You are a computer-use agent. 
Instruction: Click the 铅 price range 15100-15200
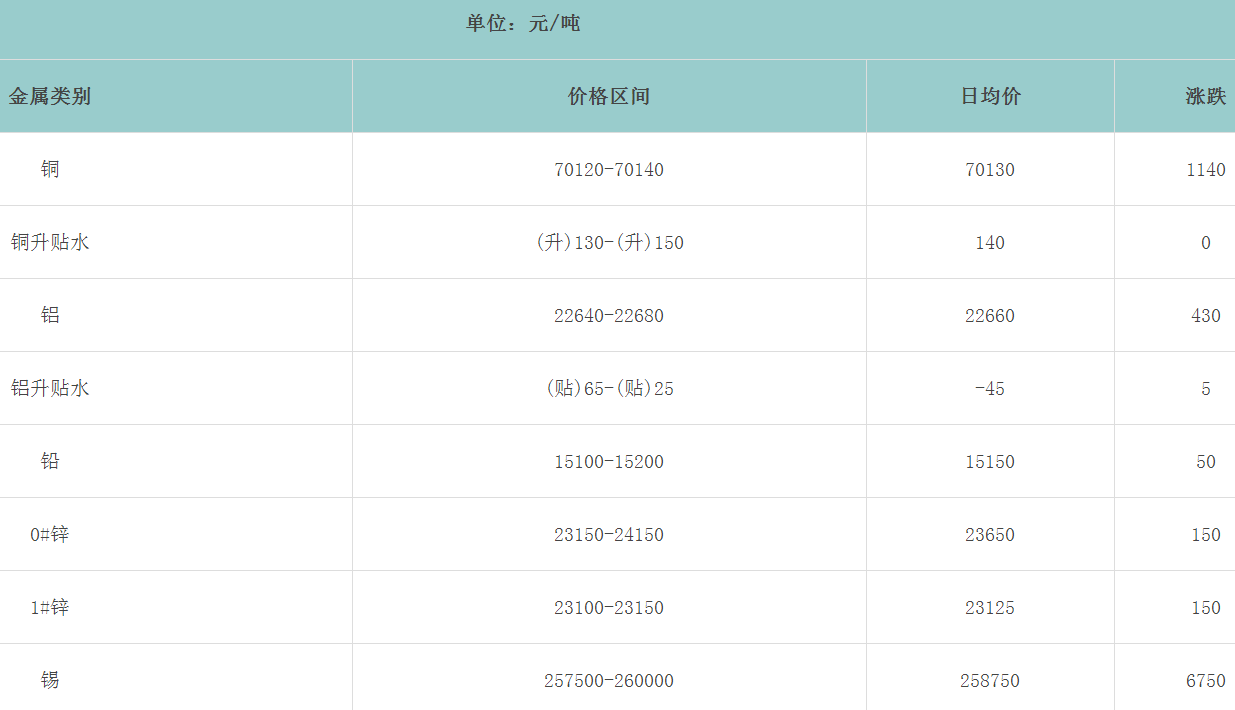(609, 462)
